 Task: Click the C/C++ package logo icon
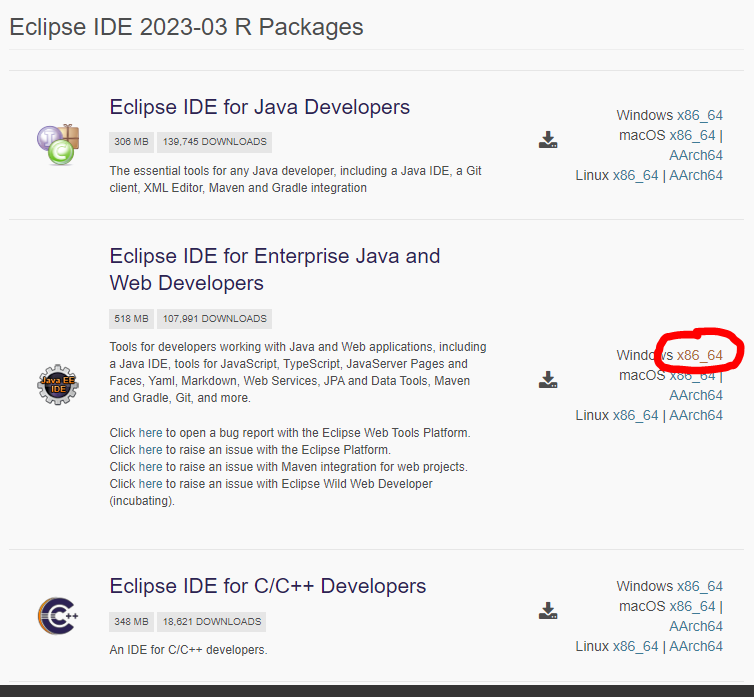pos(58,616)
